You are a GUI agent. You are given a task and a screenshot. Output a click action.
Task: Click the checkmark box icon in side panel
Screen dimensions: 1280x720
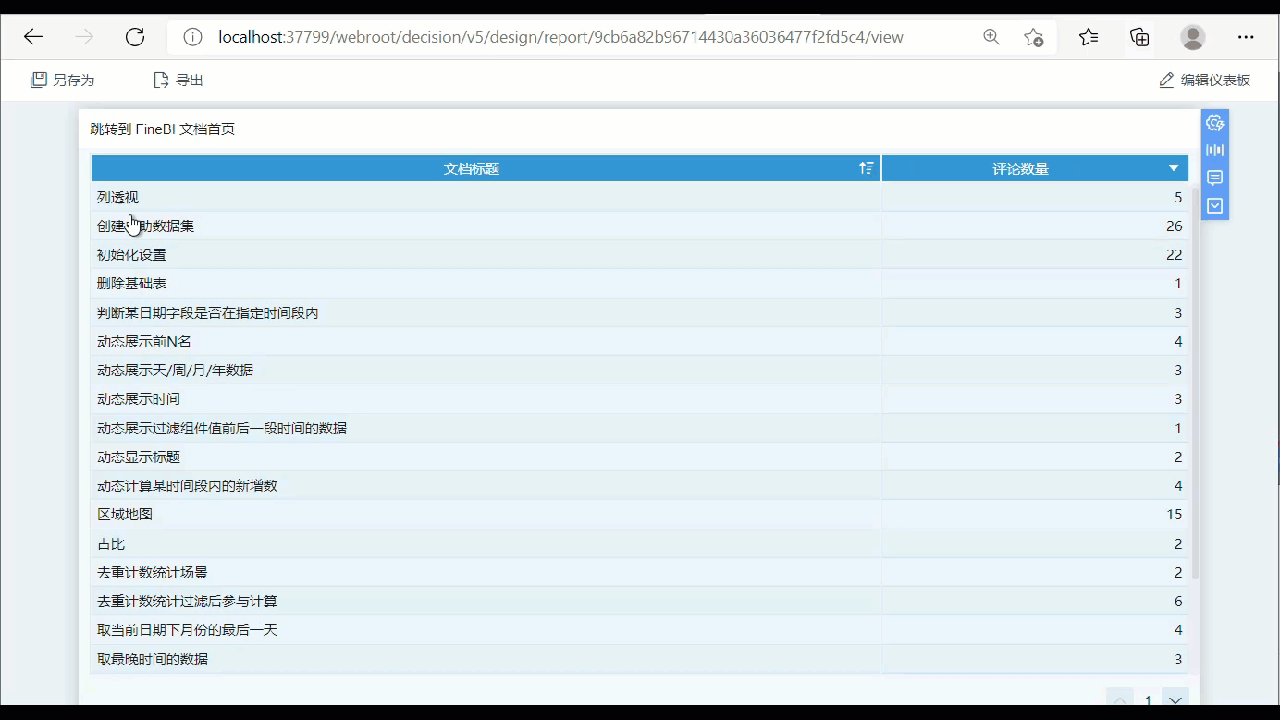[x=1215, y=206]
